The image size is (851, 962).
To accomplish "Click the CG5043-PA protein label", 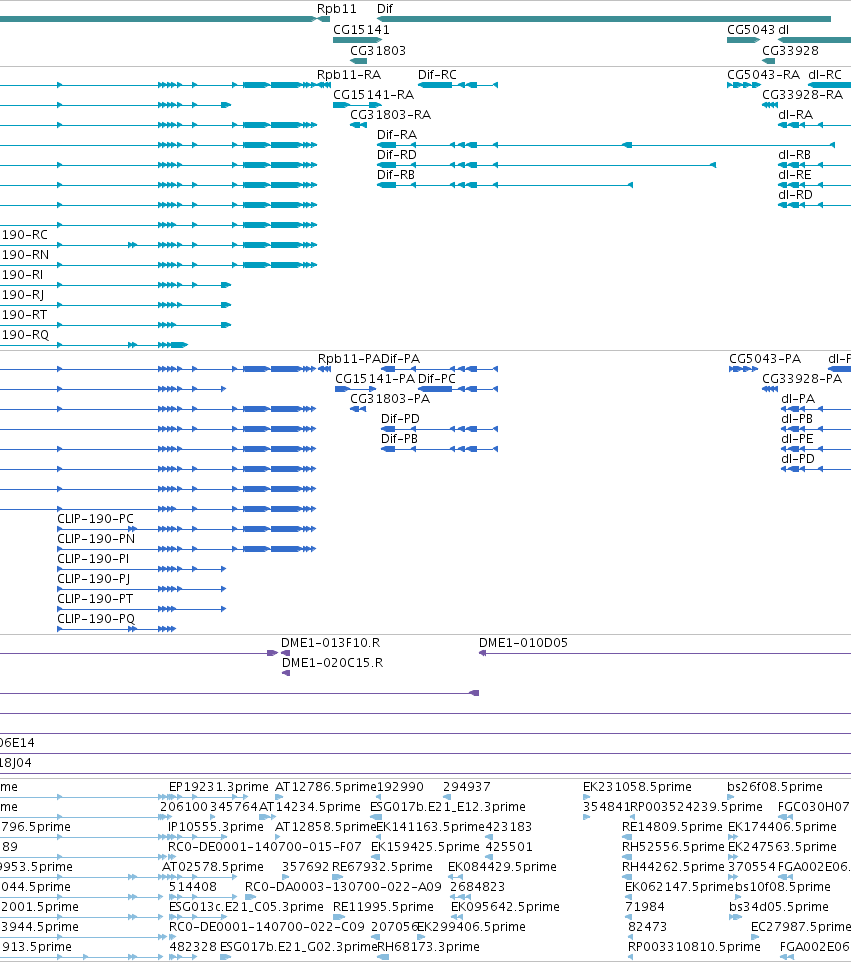I will 764,358.
